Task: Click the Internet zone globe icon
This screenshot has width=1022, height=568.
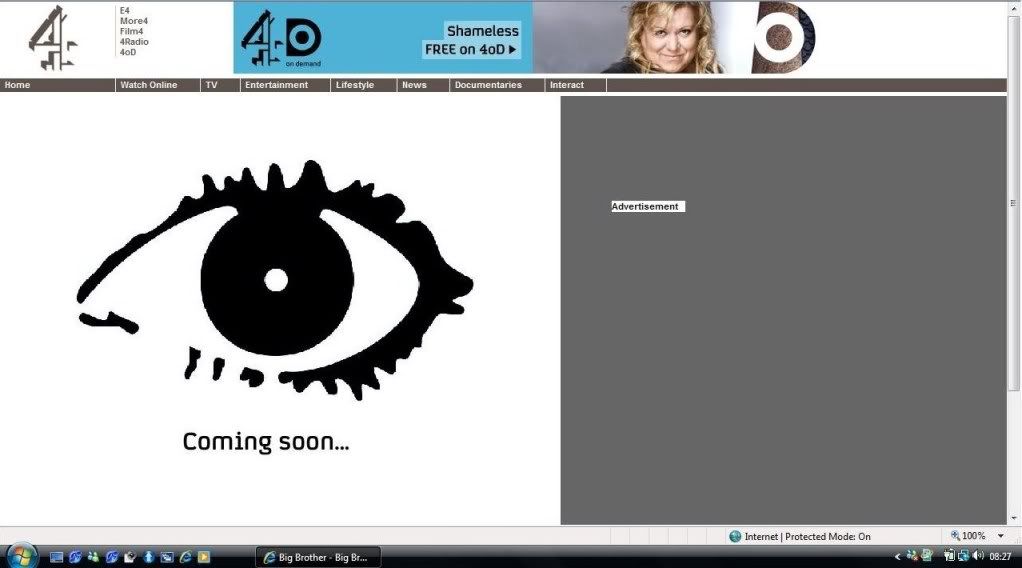Action: coord(735,536)
